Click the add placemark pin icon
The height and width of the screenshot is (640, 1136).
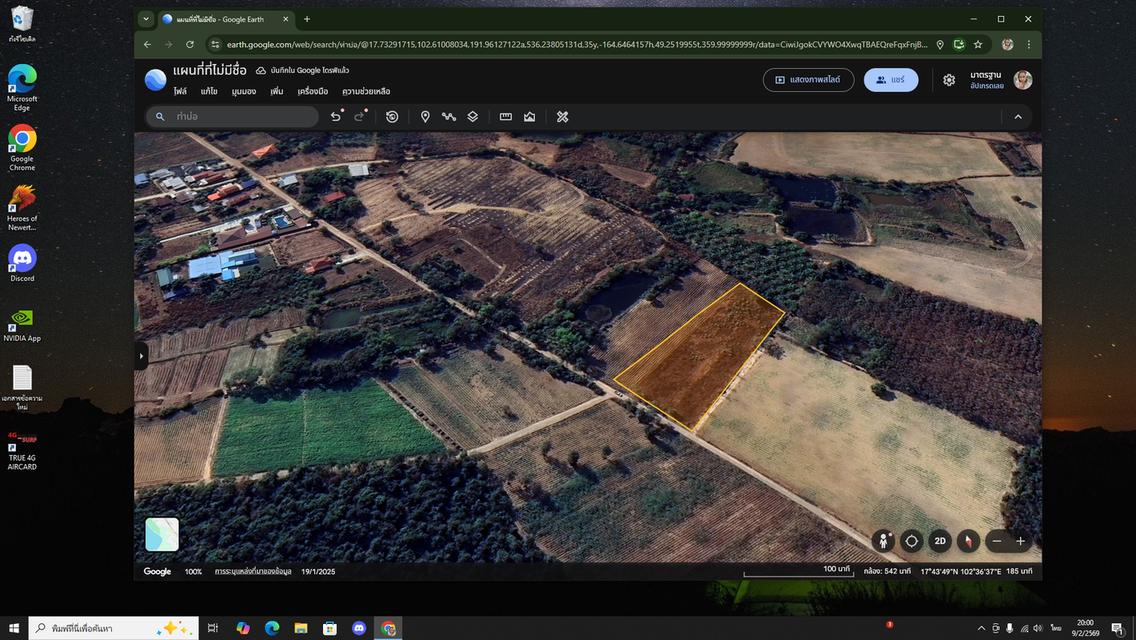[x=425, y=117]
